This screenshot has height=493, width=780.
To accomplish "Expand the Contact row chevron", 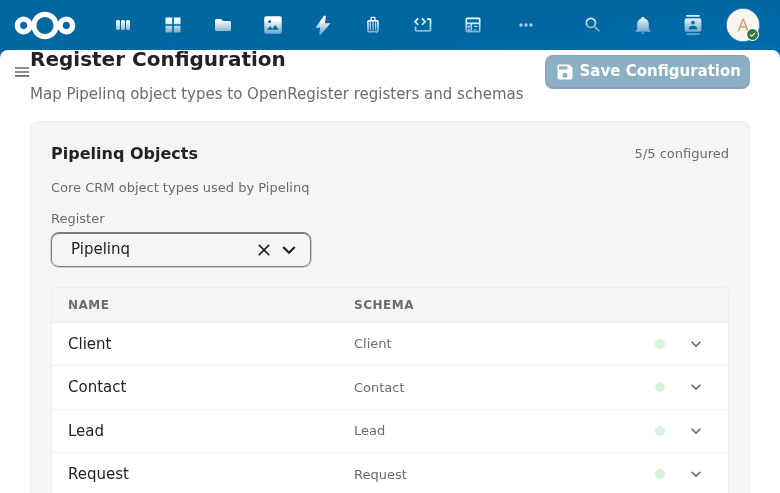I will [696, 387].
